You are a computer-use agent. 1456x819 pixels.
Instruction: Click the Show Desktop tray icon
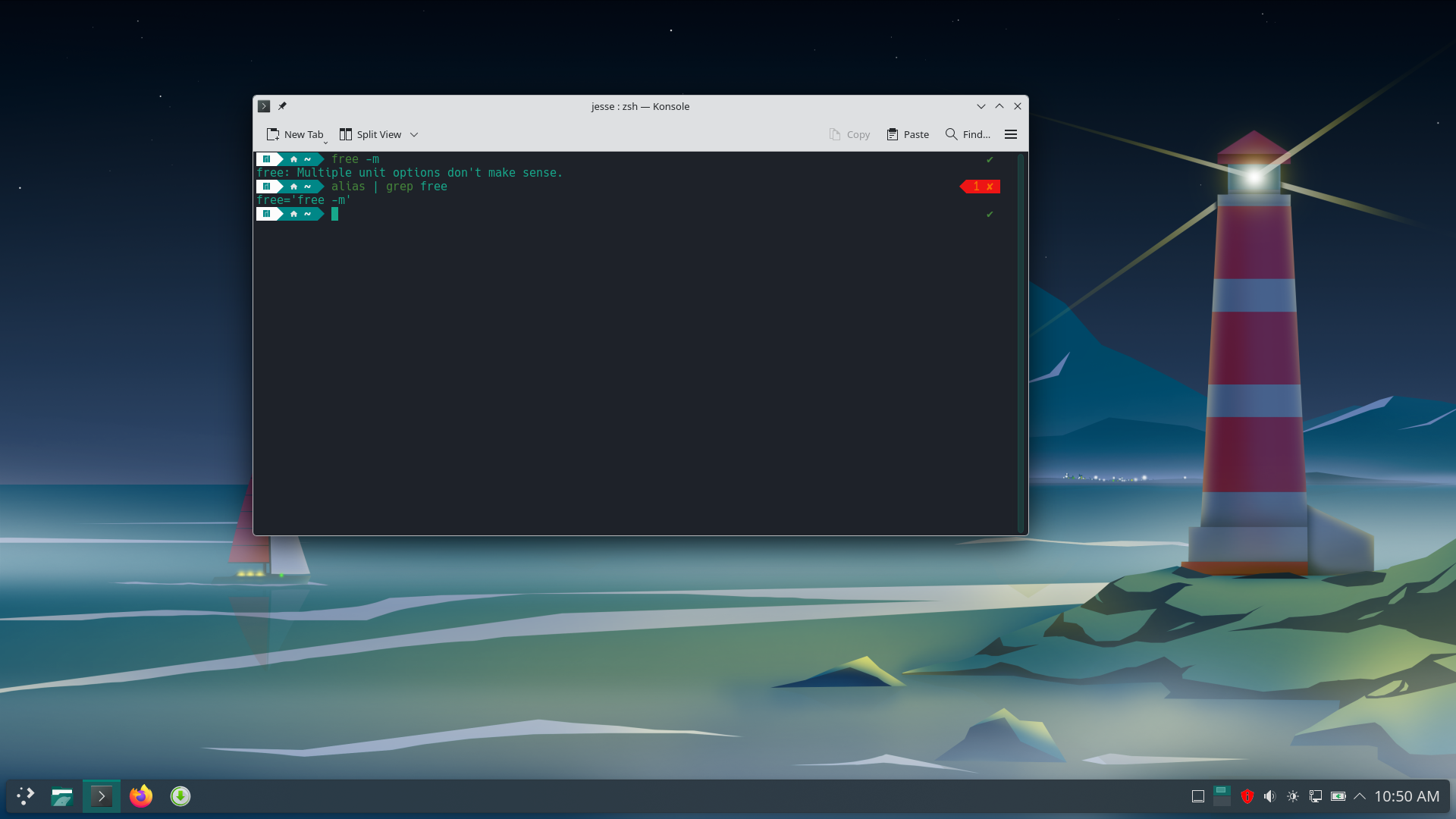pos(1198,796)
